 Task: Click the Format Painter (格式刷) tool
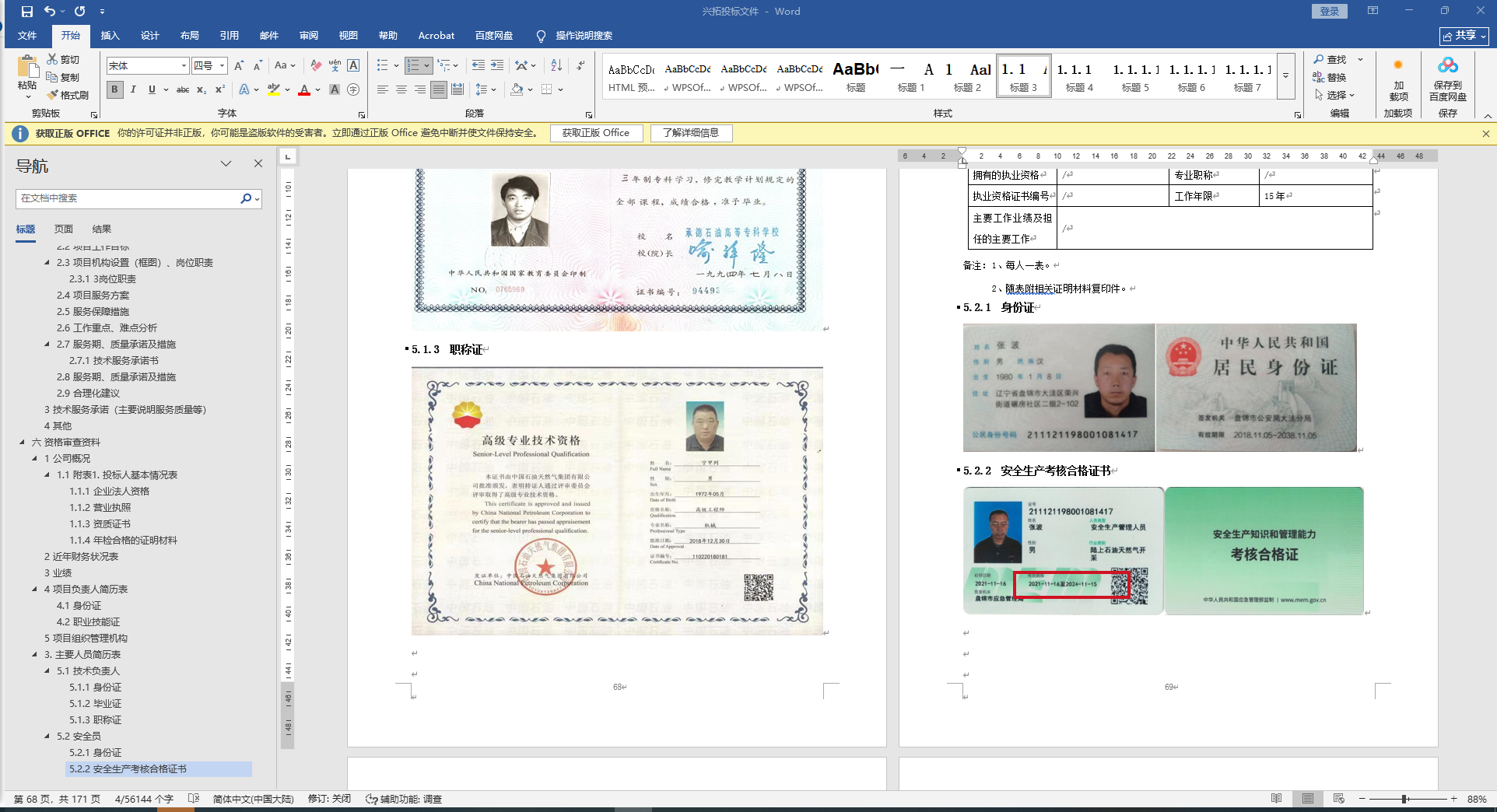pyautogui.click(x=68, y=95)
